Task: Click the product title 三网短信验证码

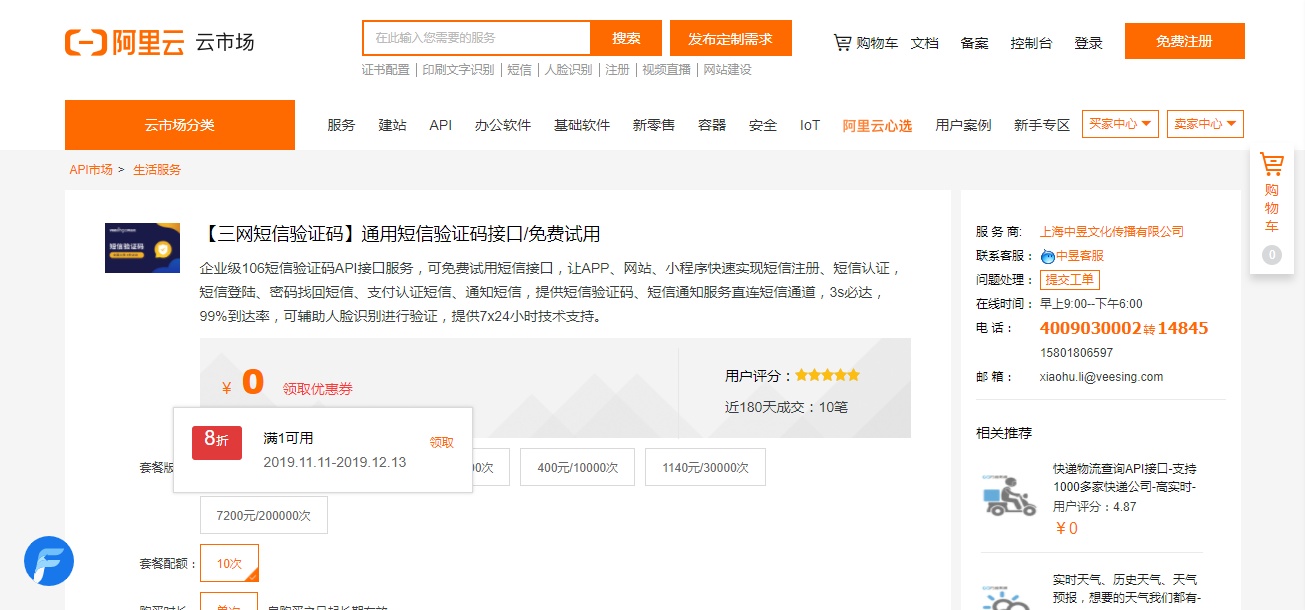Action: coord(400,234)
